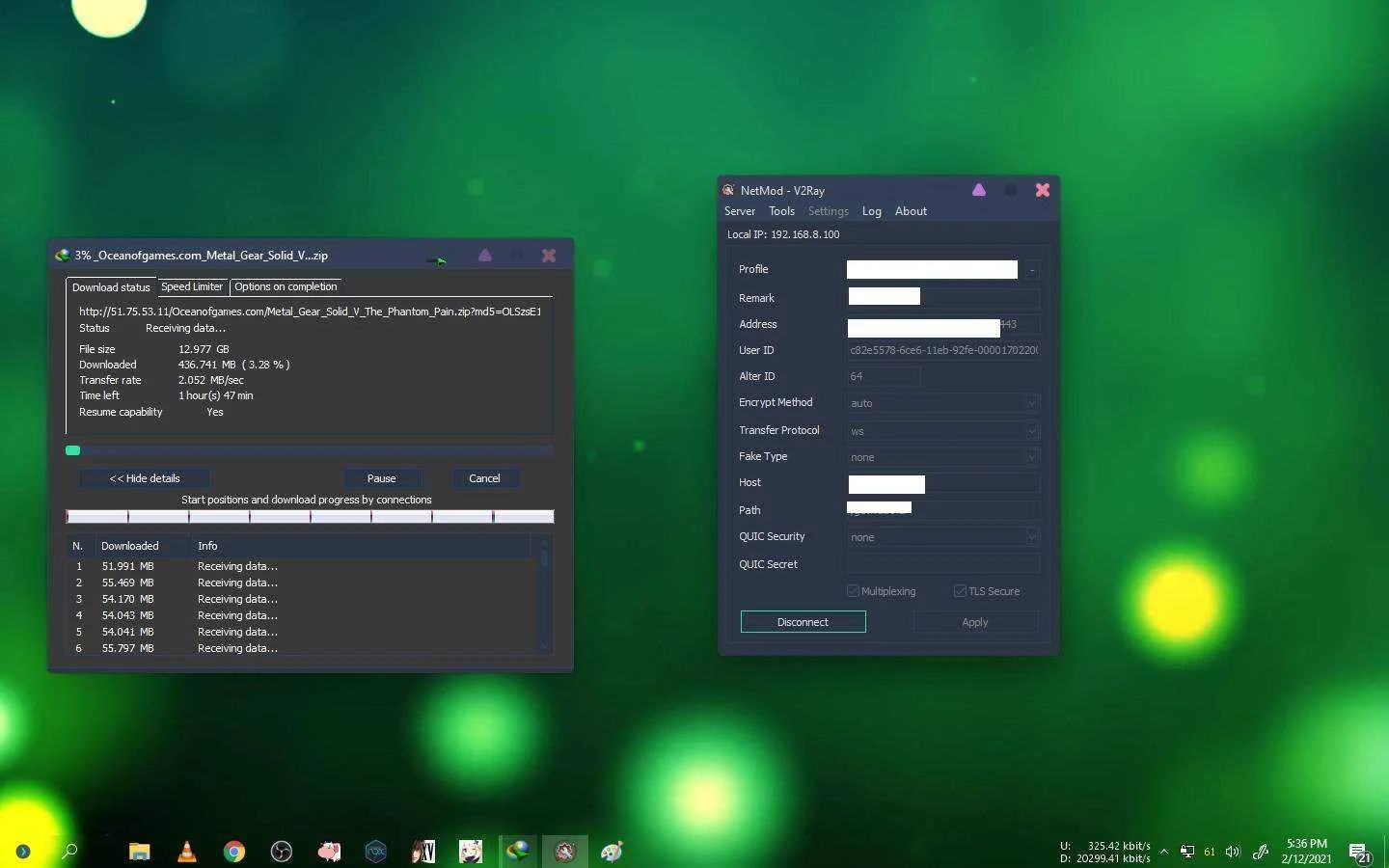This screenshot has height=868, width=1389.
Task: Toggle the Multiplexing checkbox
Action: 853,591
